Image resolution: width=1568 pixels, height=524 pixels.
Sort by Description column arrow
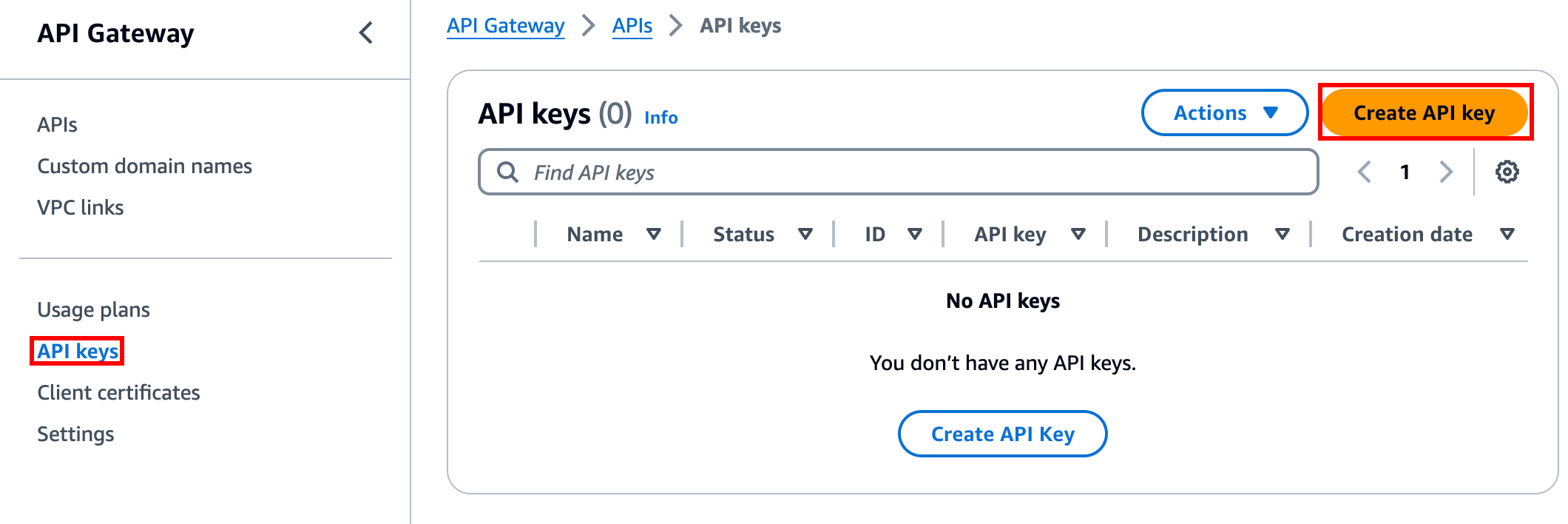1283,235
